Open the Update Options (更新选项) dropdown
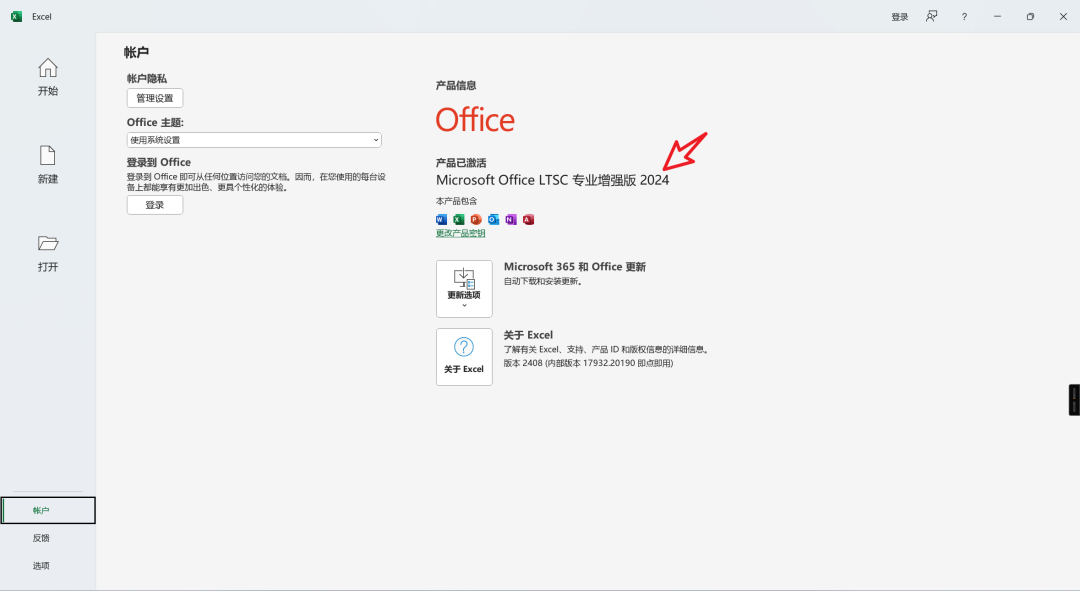The height and width of the screenshot is (591, 1080). pyautogui.click(x=464, y=289)
